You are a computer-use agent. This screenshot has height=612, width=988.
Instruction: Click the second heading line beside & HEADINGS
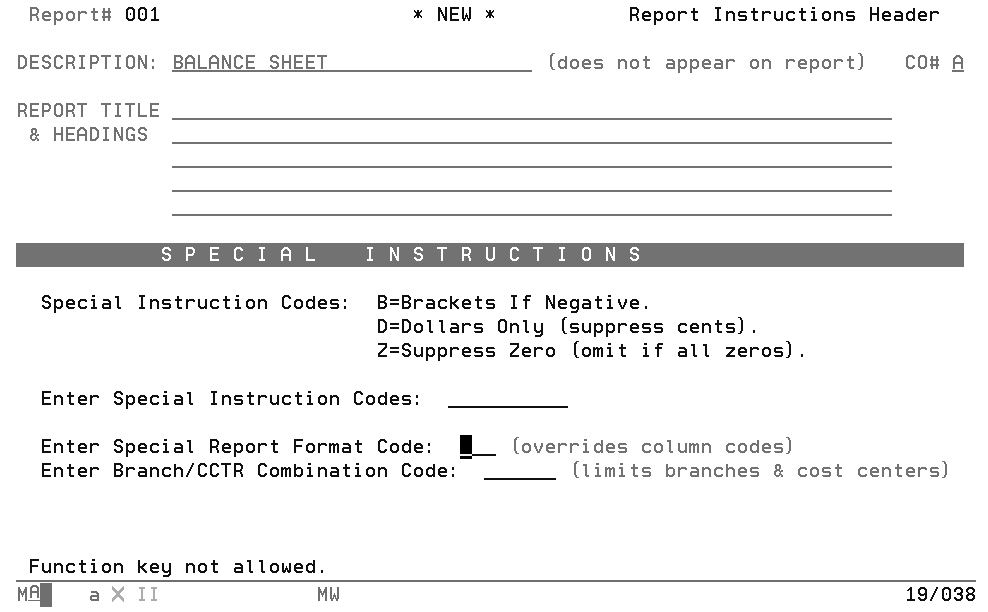pyautogui.click(x=532, y=135)
